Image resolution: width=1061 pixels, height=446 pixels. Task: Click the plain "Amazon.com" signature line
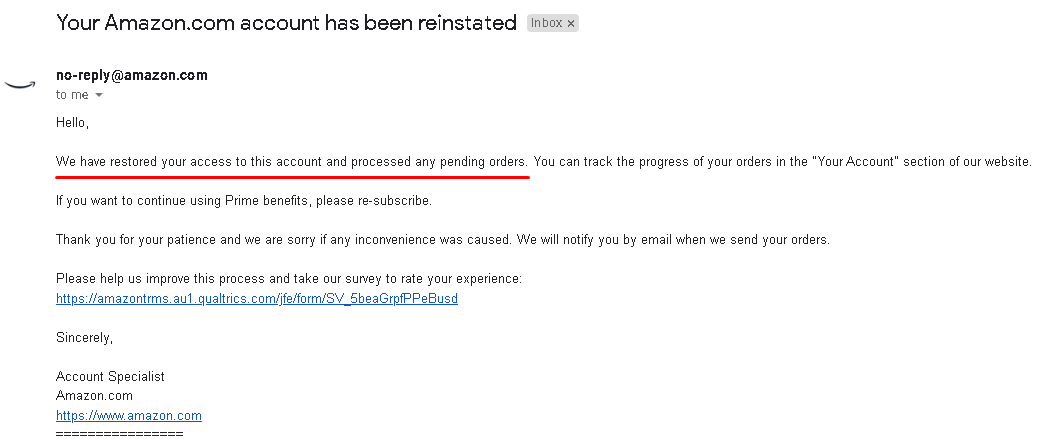[x=94, y=396]
